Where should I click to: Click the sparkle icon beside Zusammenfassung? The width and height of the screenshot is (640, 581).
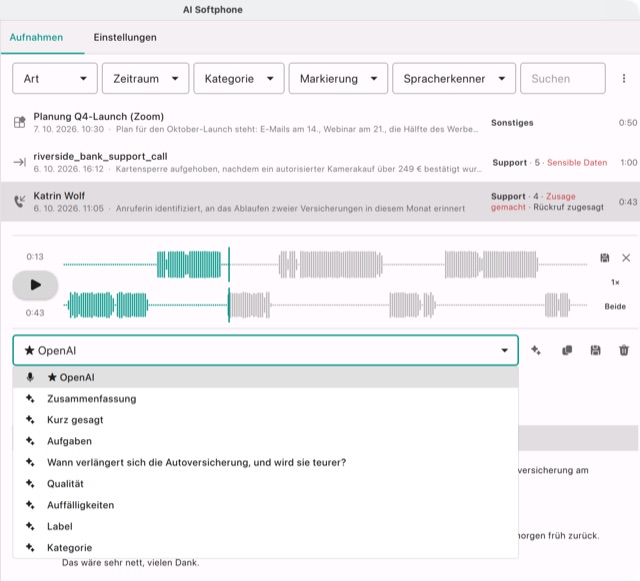[x=30, y=398]
